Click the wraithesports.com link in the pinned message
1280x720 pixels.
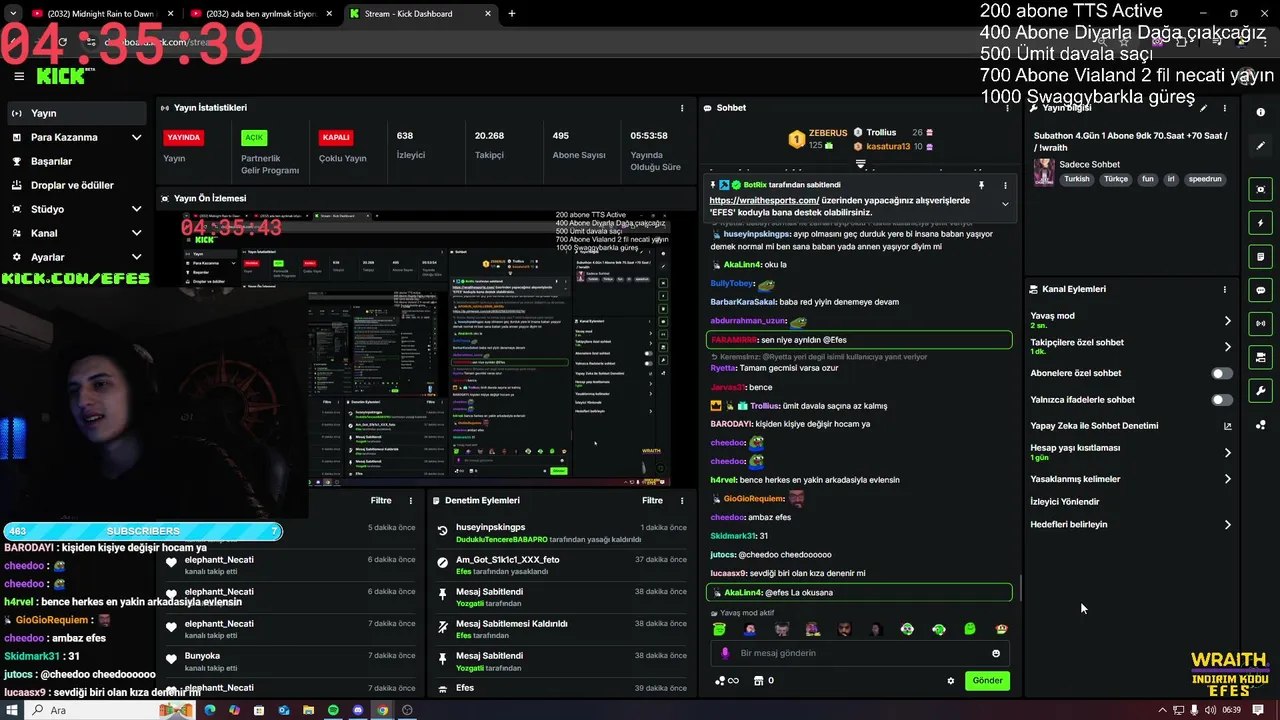pos(764,200)
